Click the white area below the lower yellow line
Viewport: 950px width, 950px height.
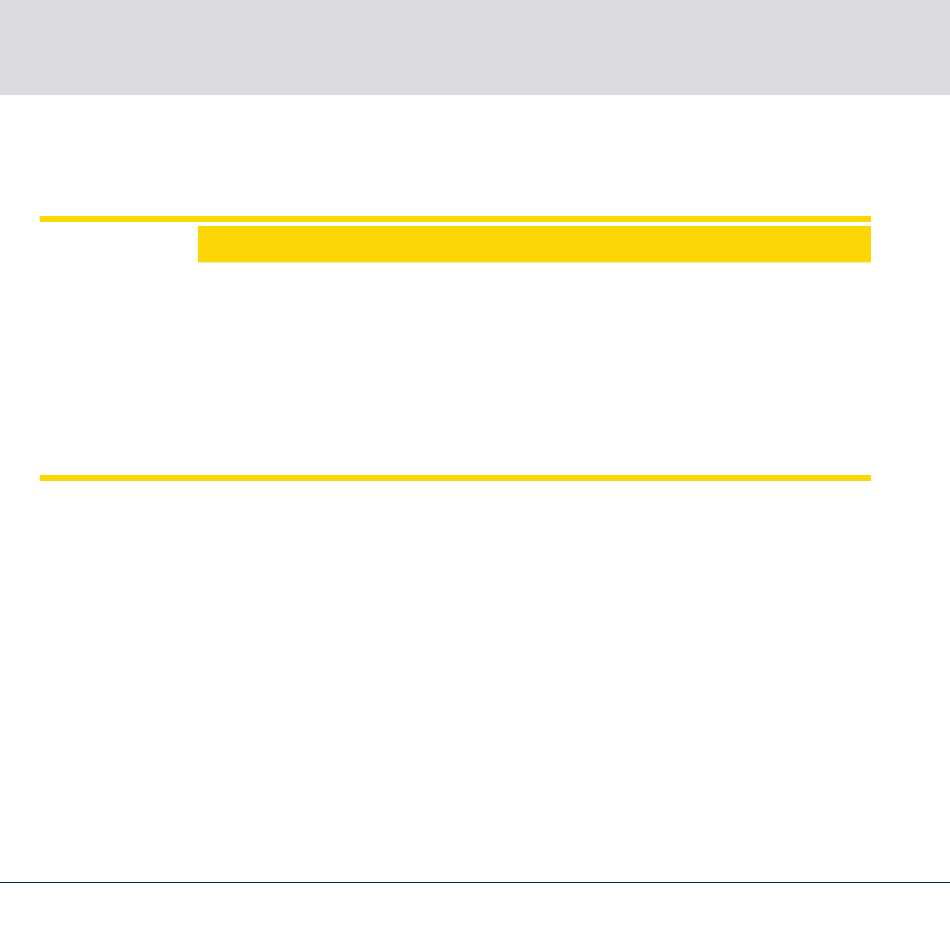click(475, 680)
